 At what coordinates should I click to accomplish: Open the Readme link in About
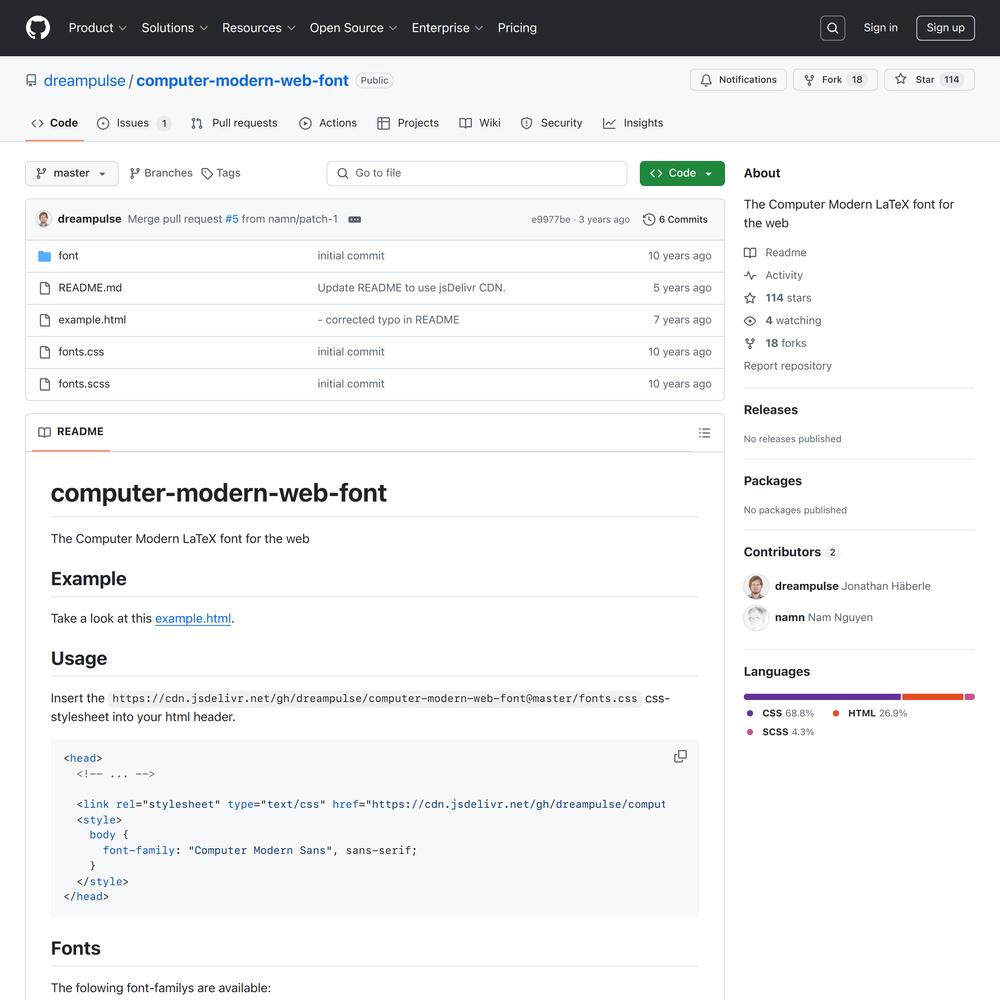775,253
